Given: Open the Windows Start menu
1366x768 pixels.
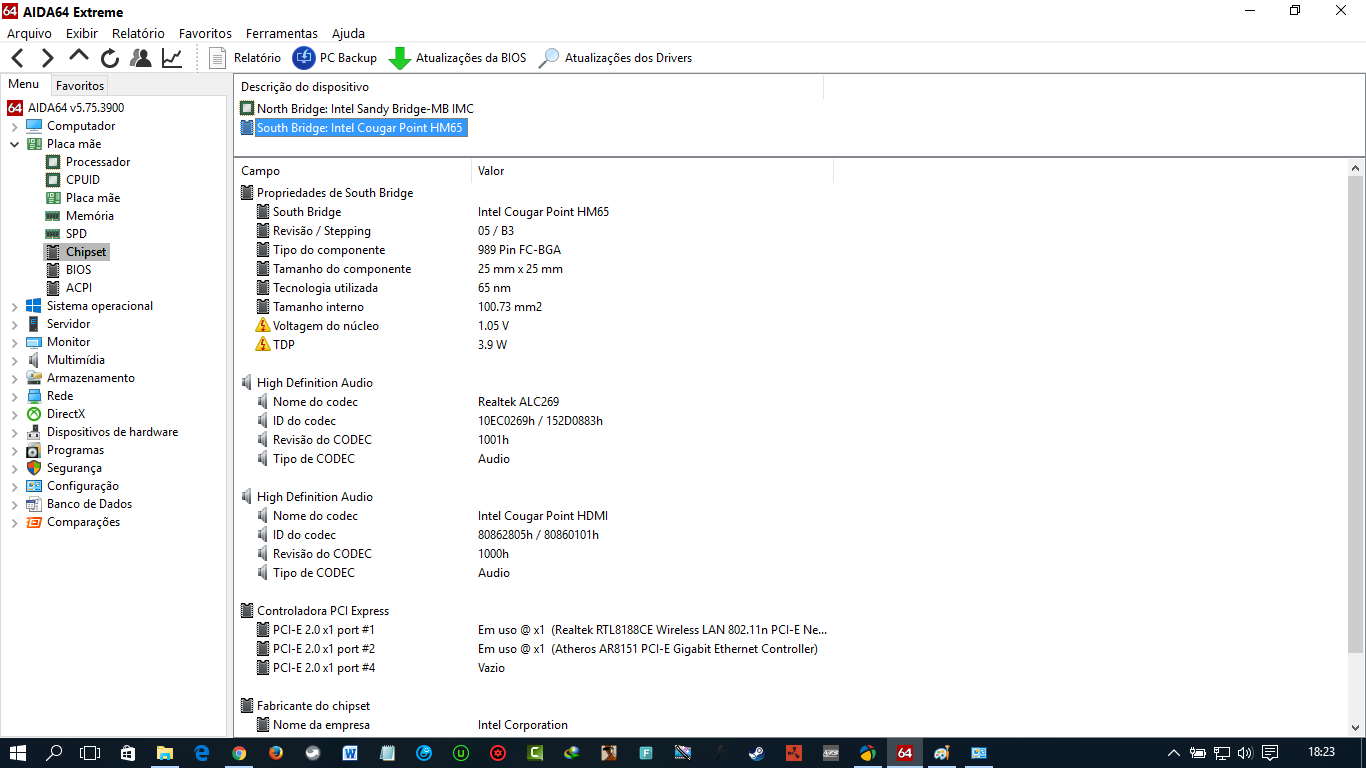Looking at the screenshot, I should [18, 752].
